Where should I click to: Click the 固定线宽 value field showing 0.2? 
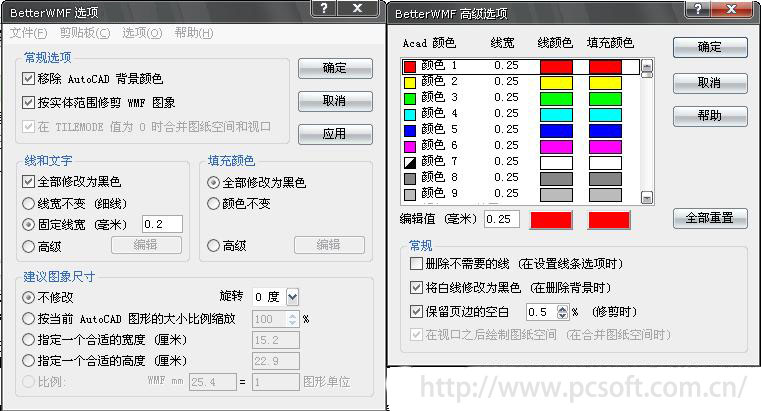point(163,224)
